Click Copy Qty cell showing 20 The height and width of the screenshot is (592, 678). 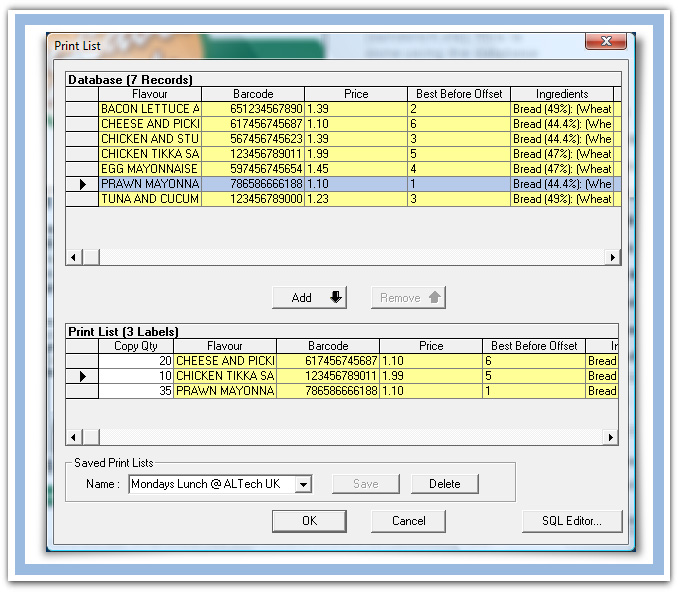coord(135,361)
